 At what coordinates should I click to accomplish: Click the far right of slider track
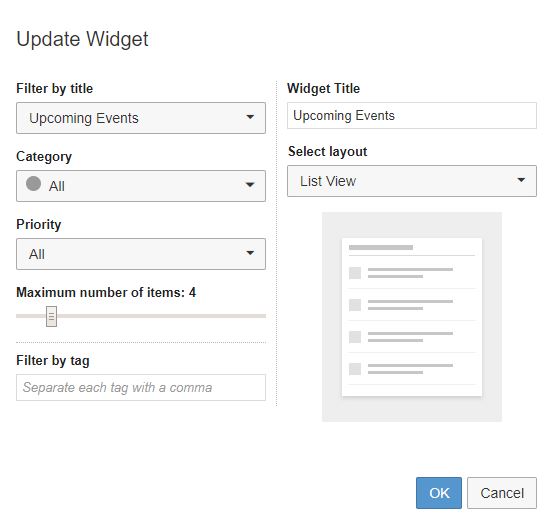[x=262, y=316]
